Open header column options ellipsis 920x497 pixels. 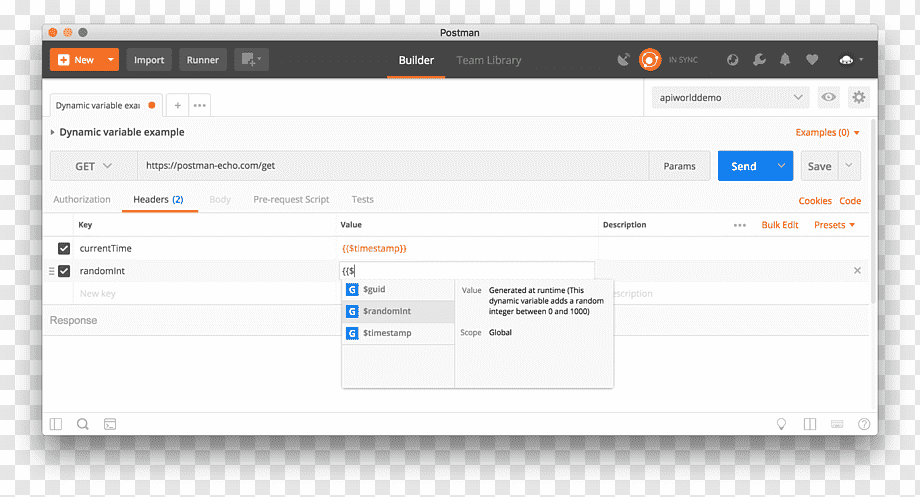(740, 225)
